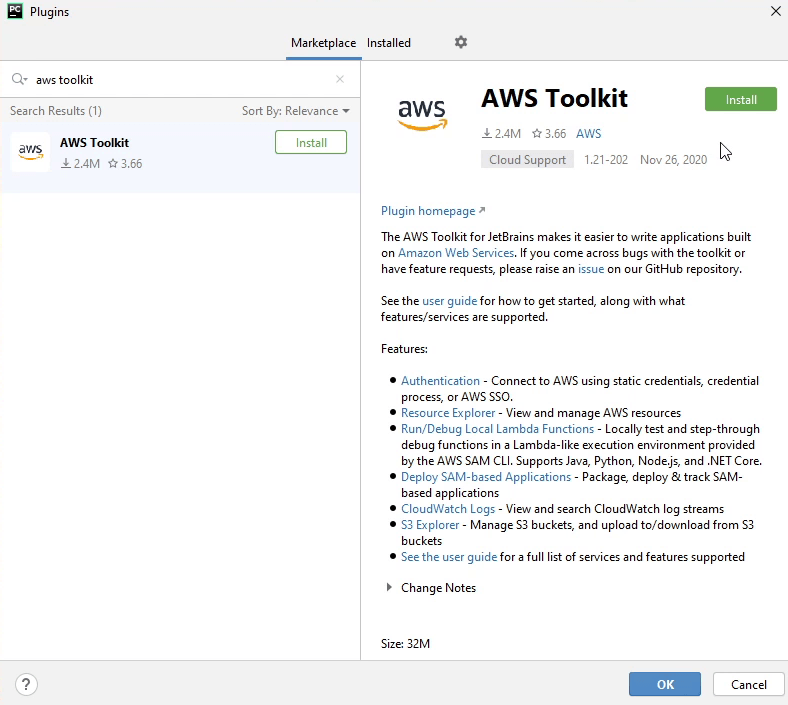This screenshot has width=788, height=705.
Task: Click the AWS logo in search results
Action: tap(30, 152)
